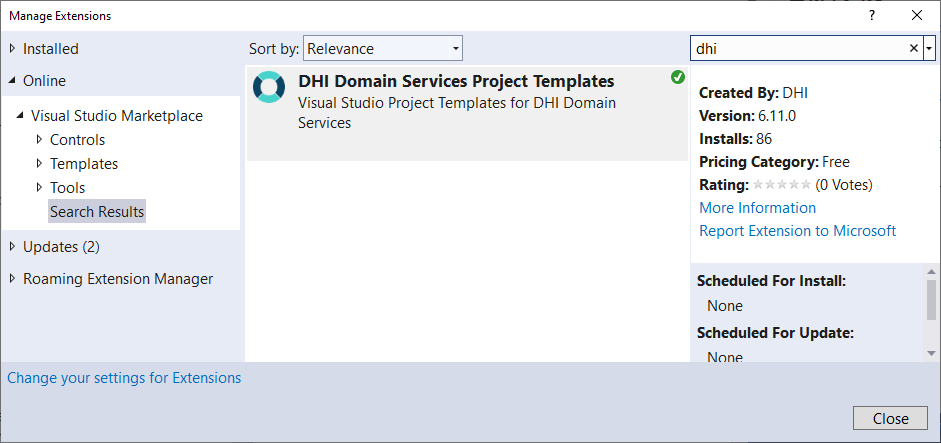Click the extension description text
The width and height of the screenshot is (941, 443).
(457, 113)
